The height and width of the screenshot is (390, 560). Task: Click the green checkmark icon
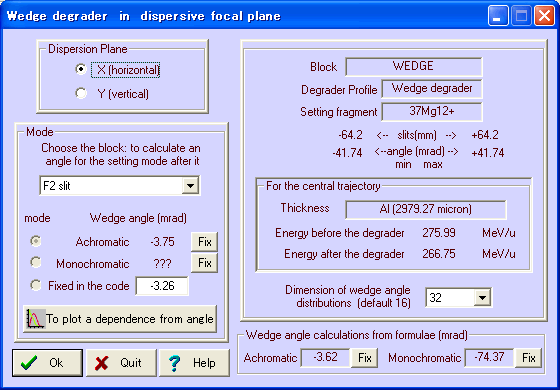29,362
